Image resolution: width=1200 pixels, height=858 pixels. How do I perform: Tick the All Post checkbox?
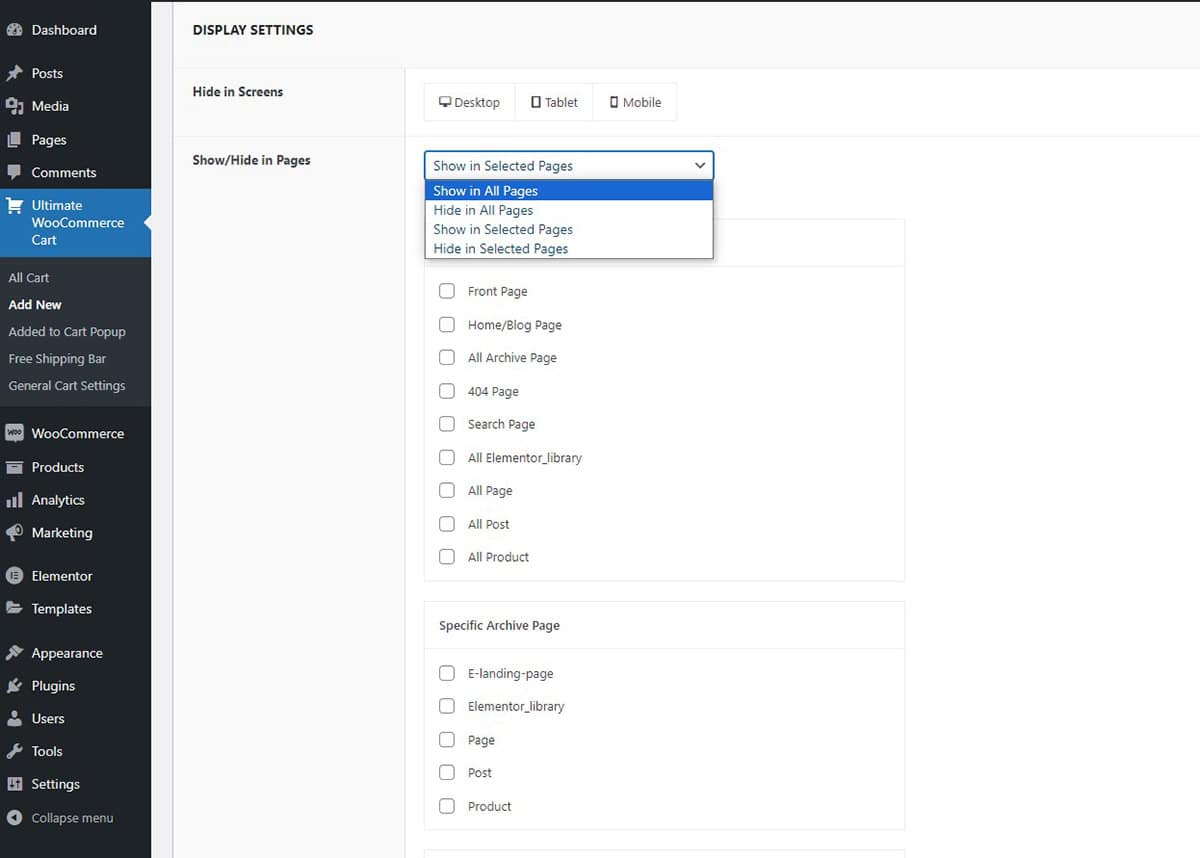pos(447,524)
